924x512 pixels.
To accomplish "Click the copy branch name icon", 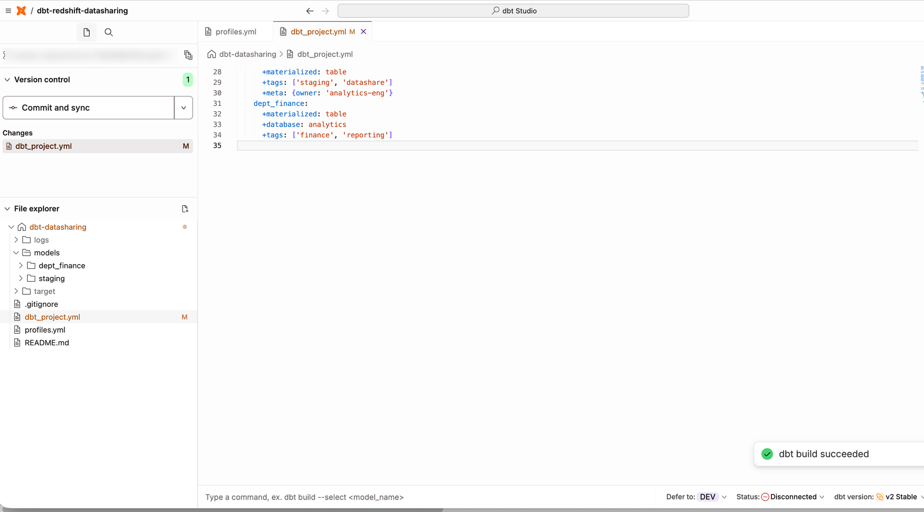I will [188, 55].
